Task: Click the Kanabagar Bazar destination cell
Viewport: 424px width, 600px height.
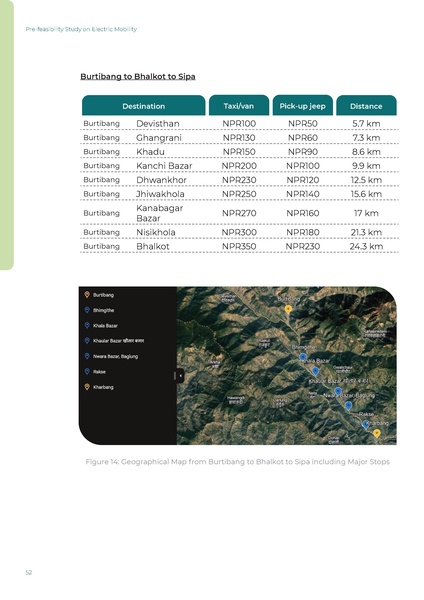Action: click(160, 213)
